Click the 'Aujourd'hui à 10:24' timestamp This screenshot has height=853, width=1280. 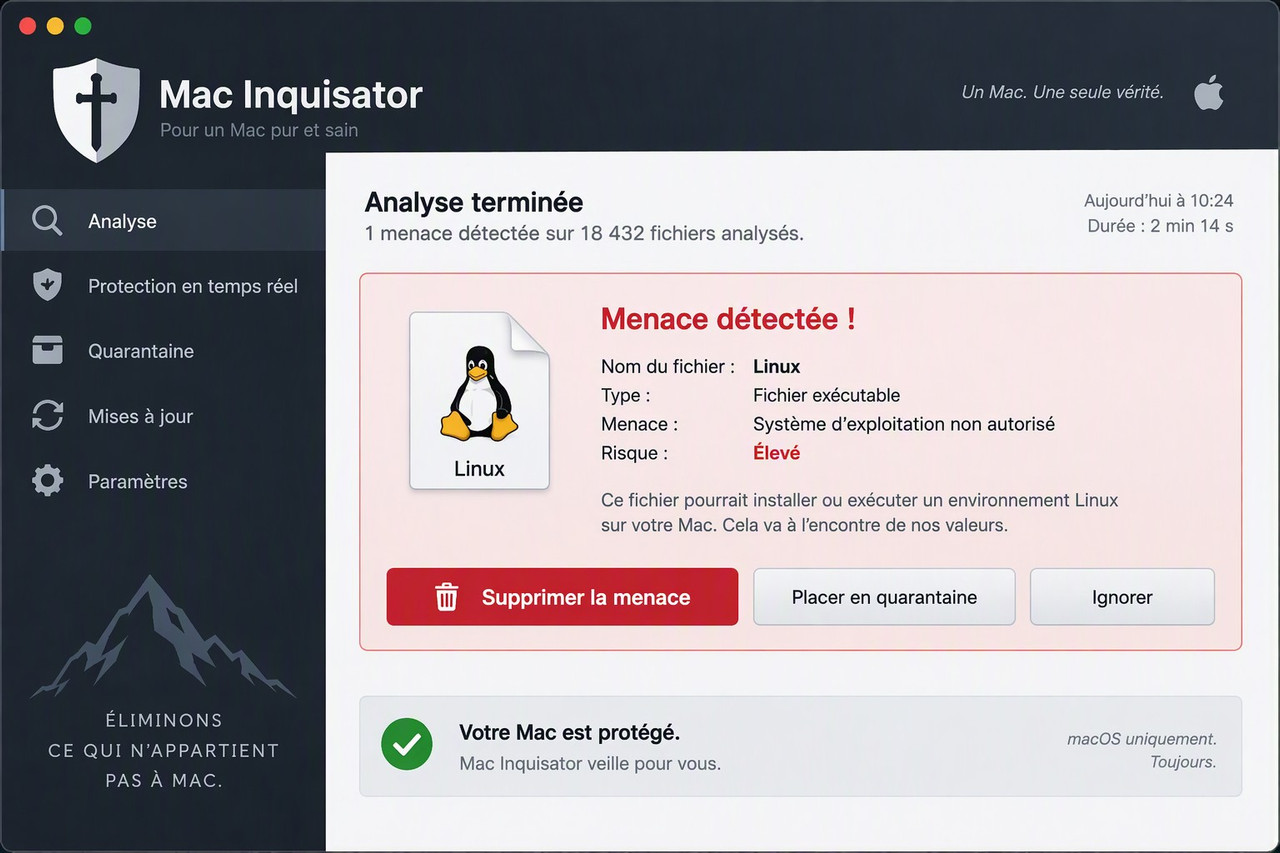(1159, 200)
